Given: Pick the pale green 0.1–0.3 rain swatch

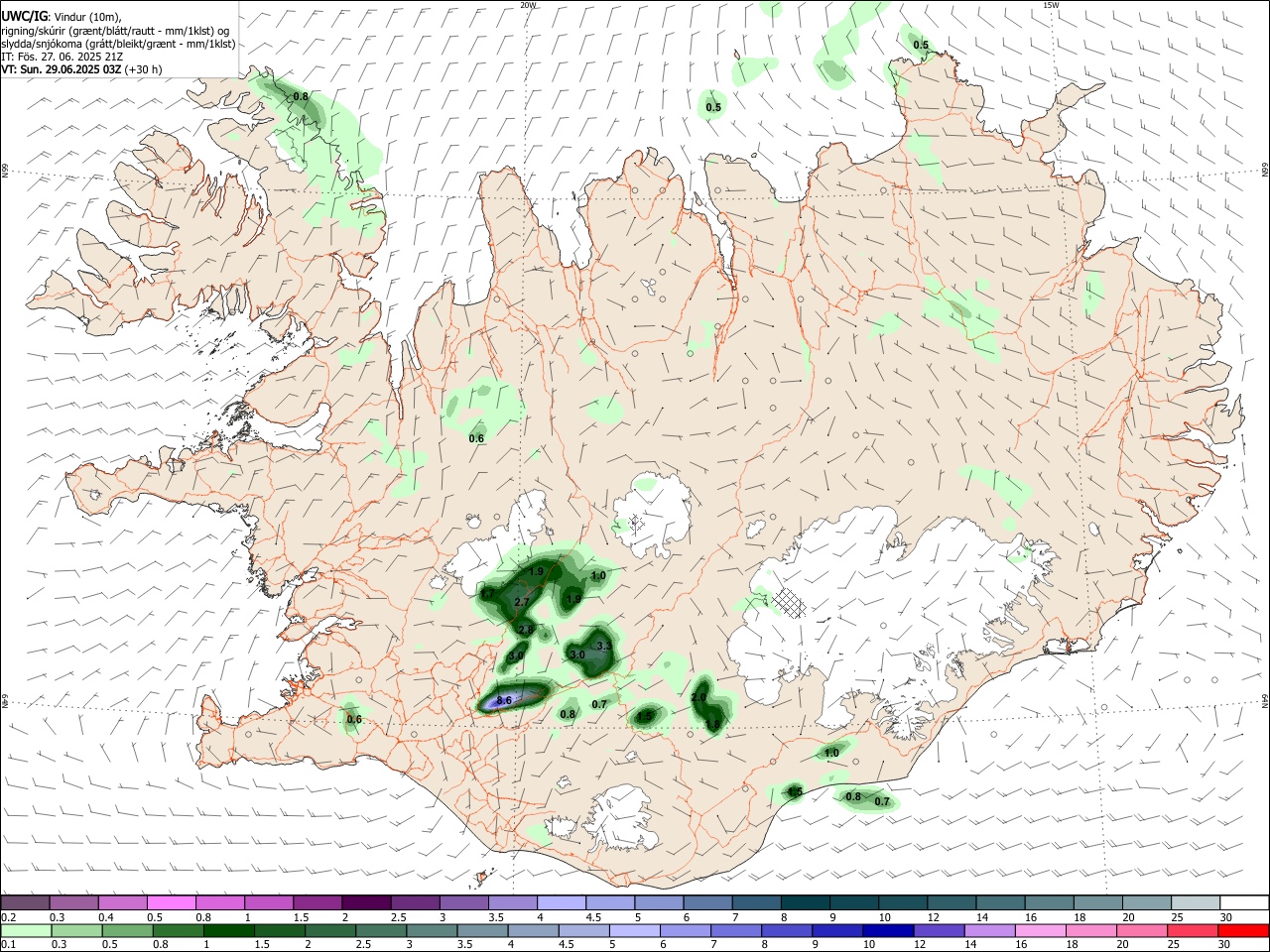Looking at the screenshot, I should click(26, 930).
